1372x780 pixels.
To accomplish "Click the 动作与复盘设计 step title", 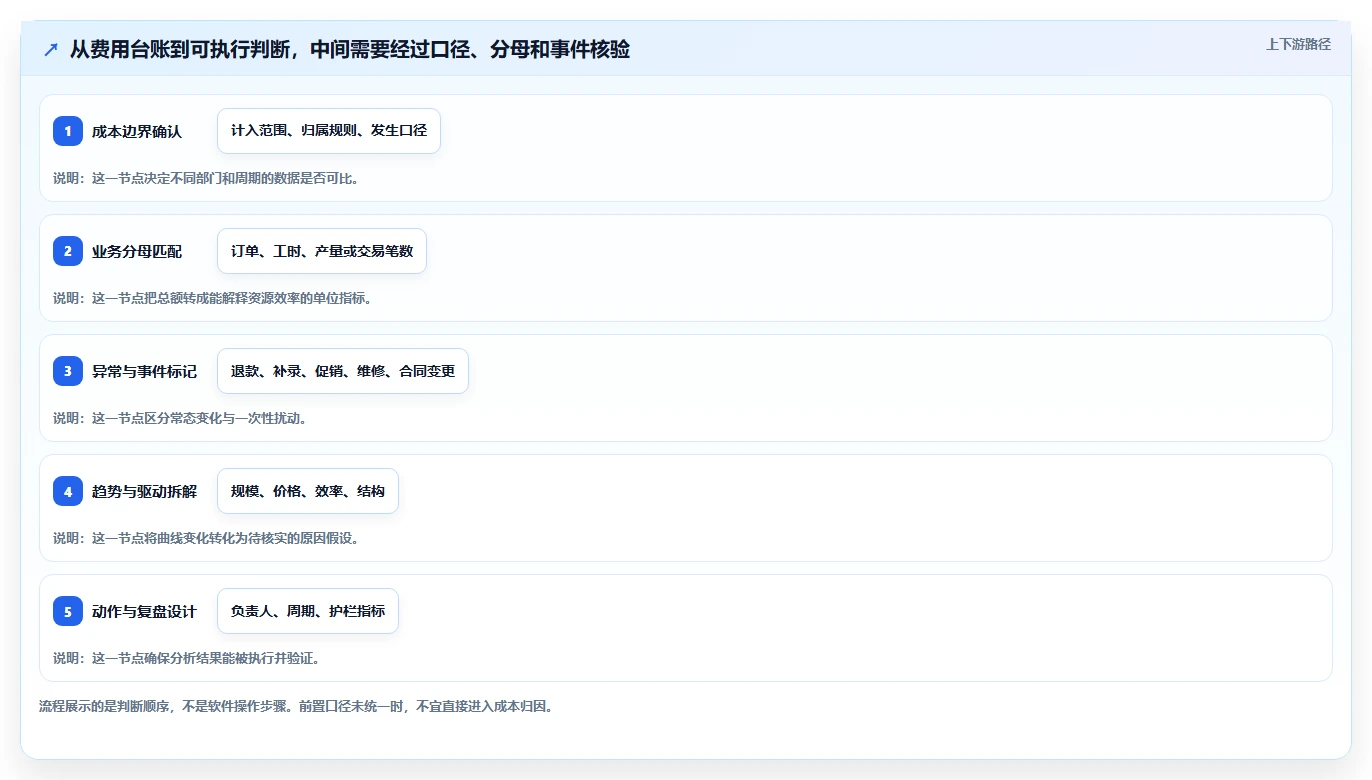I will pos(145,611).
